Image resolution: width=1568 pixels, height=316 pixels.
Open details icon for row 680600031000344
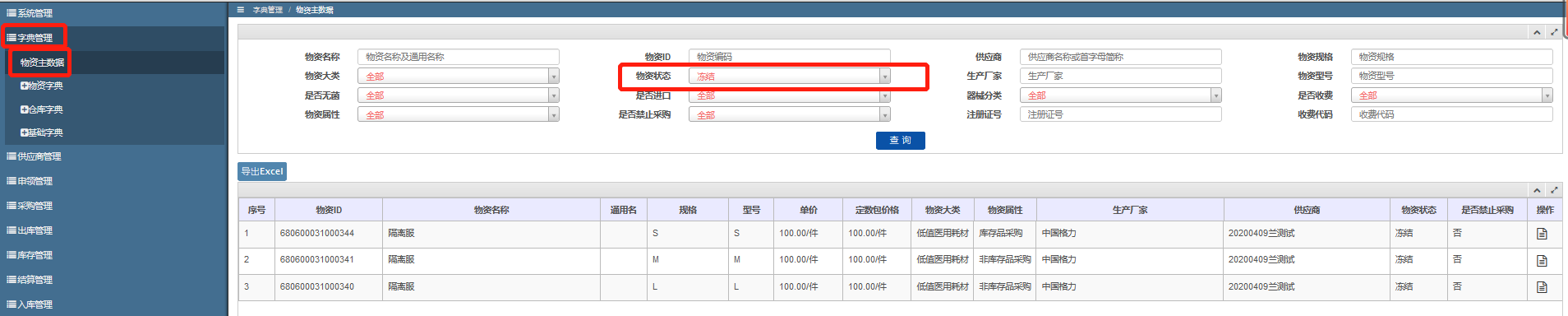coord(1542,234)
